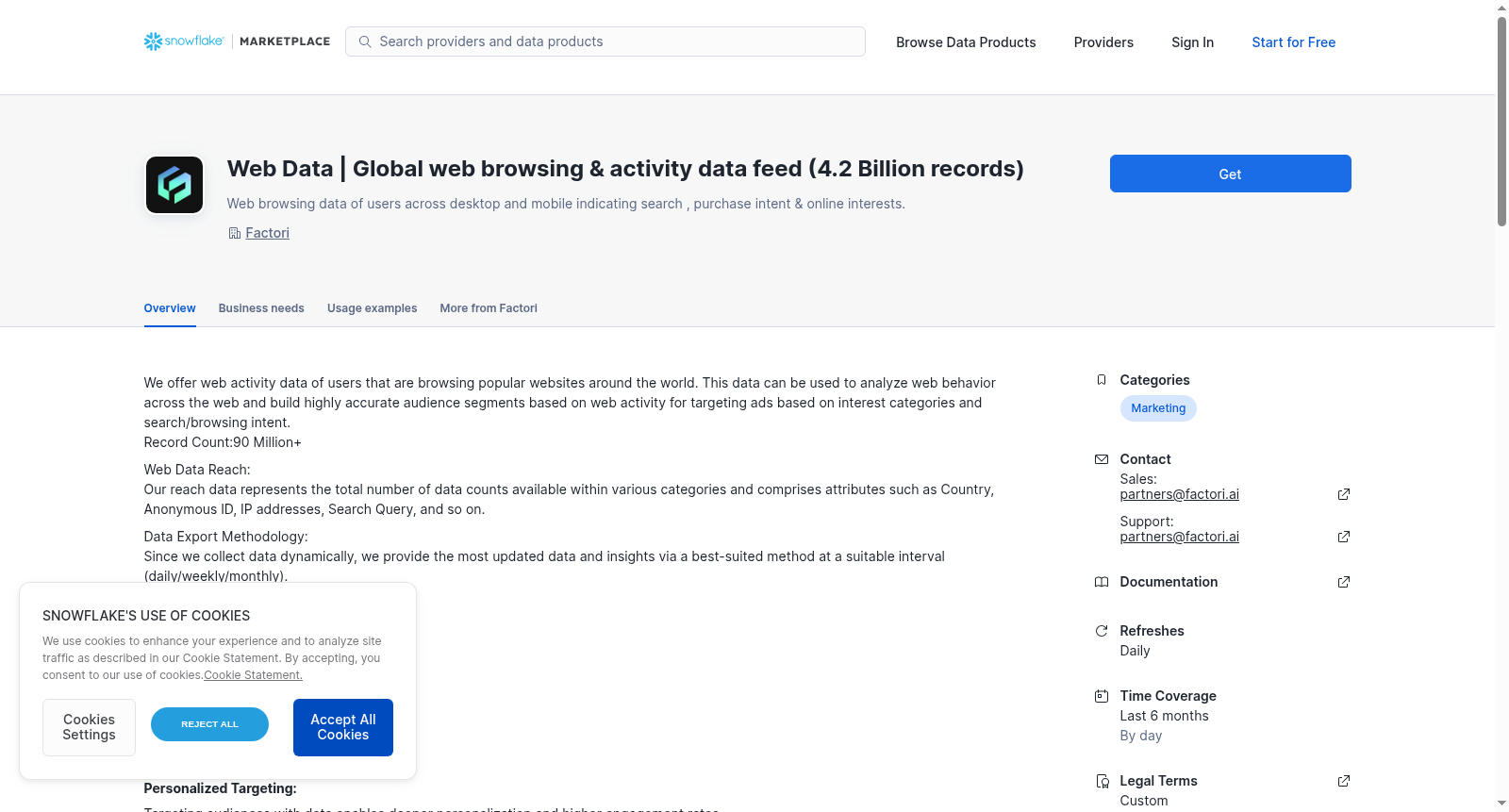Image resolution: width=1509 pixels, height=812 pixels.
Task: Click Start for Free
Action: pyautogui.click(x=1294, y=42)
